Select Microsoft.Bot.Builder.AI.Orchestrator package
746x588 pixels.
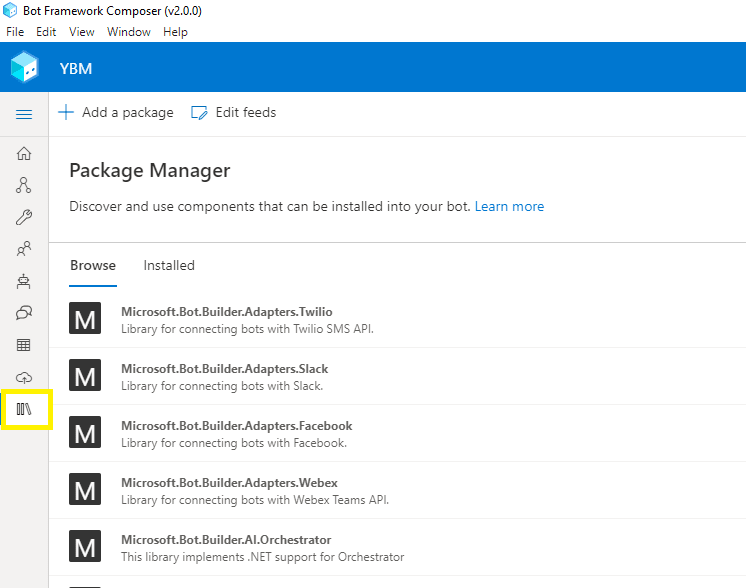[226, 539]
